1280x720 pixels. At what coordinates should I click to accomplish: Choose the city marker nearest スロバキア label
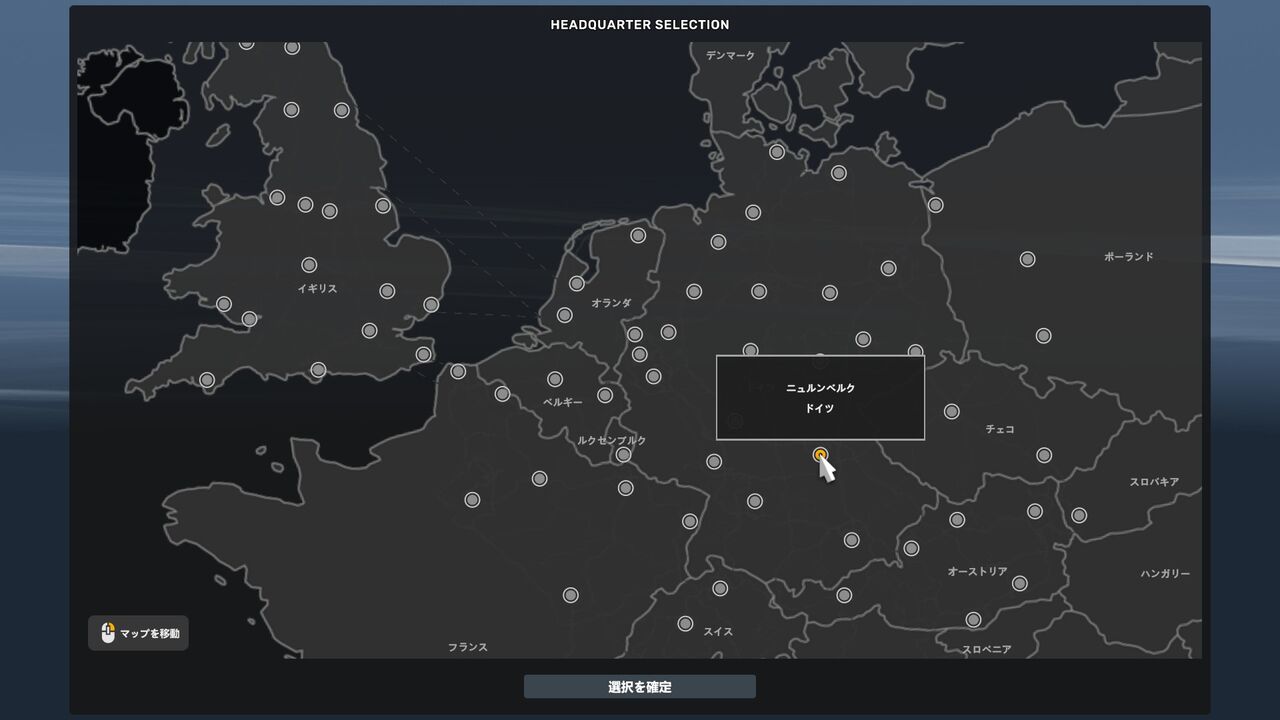click(1079, 515)
